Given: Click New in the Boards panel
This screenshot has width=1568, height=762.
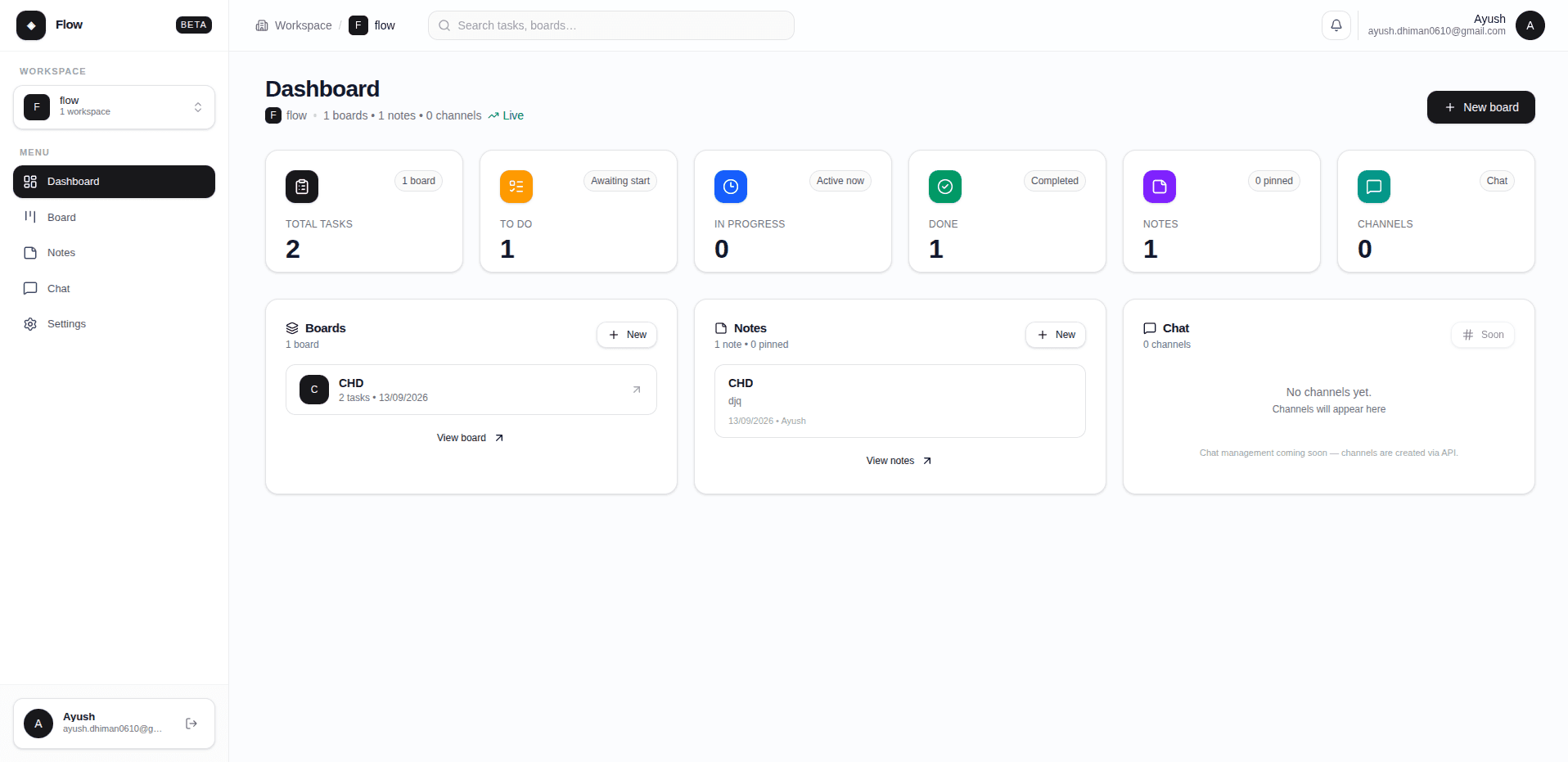Looking at the screenshot, I should tap(627, 335).
